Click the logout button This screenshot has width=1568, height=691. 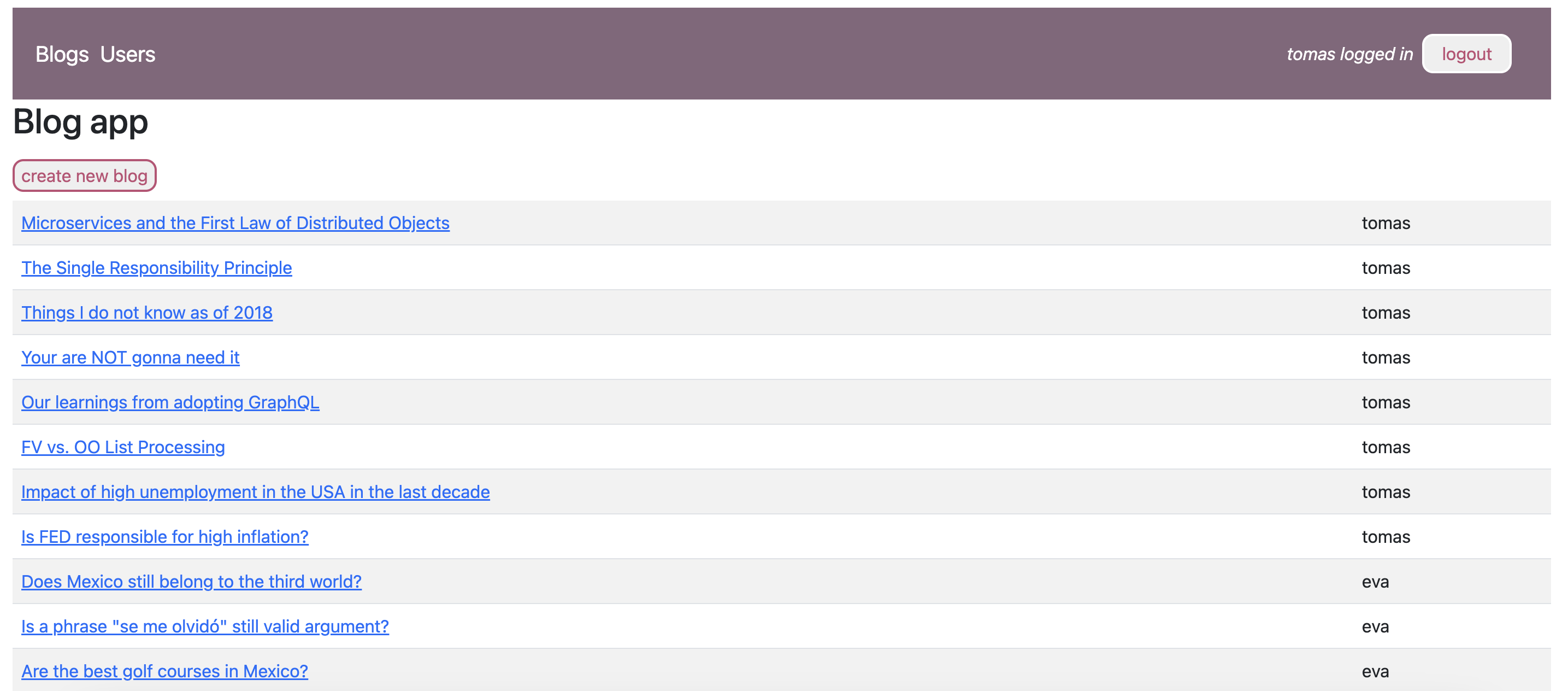[x=1466, y=54]
